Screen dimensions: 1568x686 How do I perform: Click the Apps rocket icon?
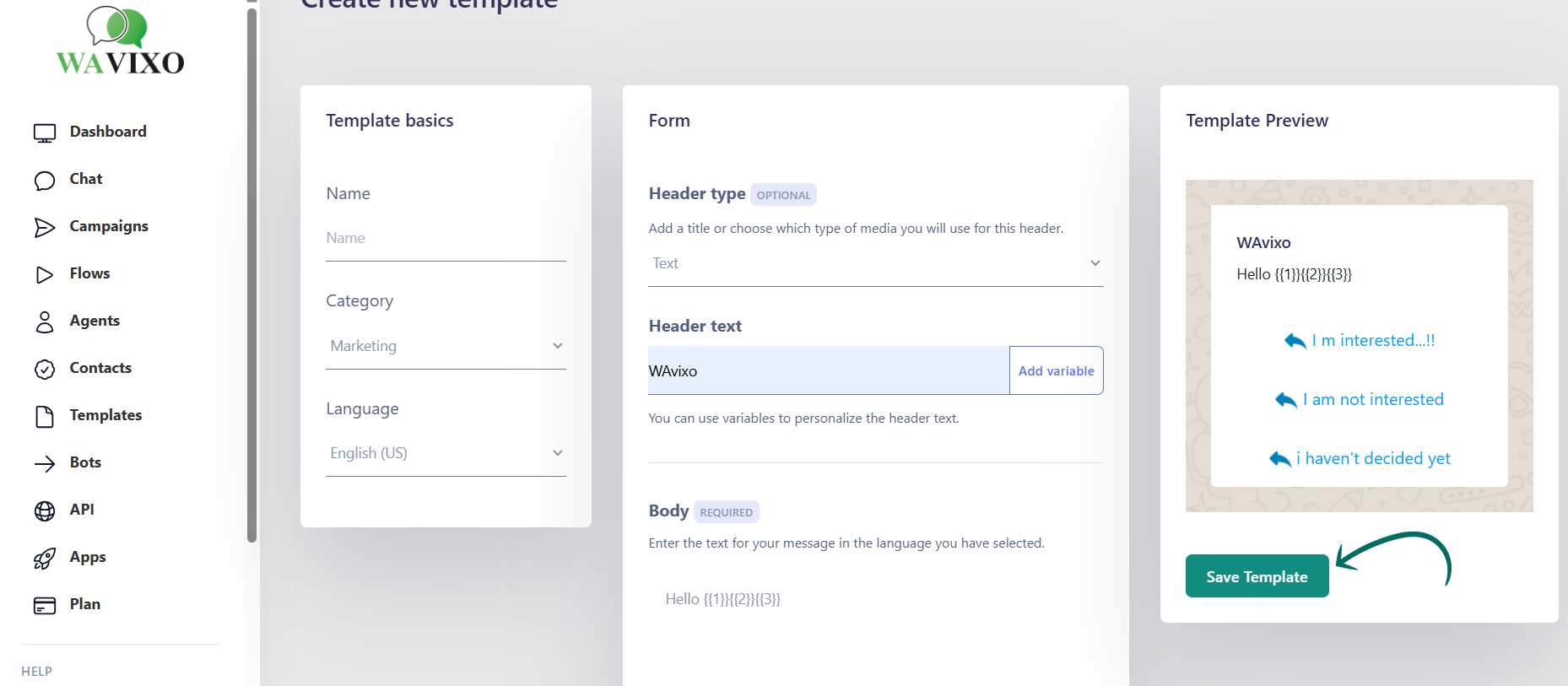tap(45, 558)
